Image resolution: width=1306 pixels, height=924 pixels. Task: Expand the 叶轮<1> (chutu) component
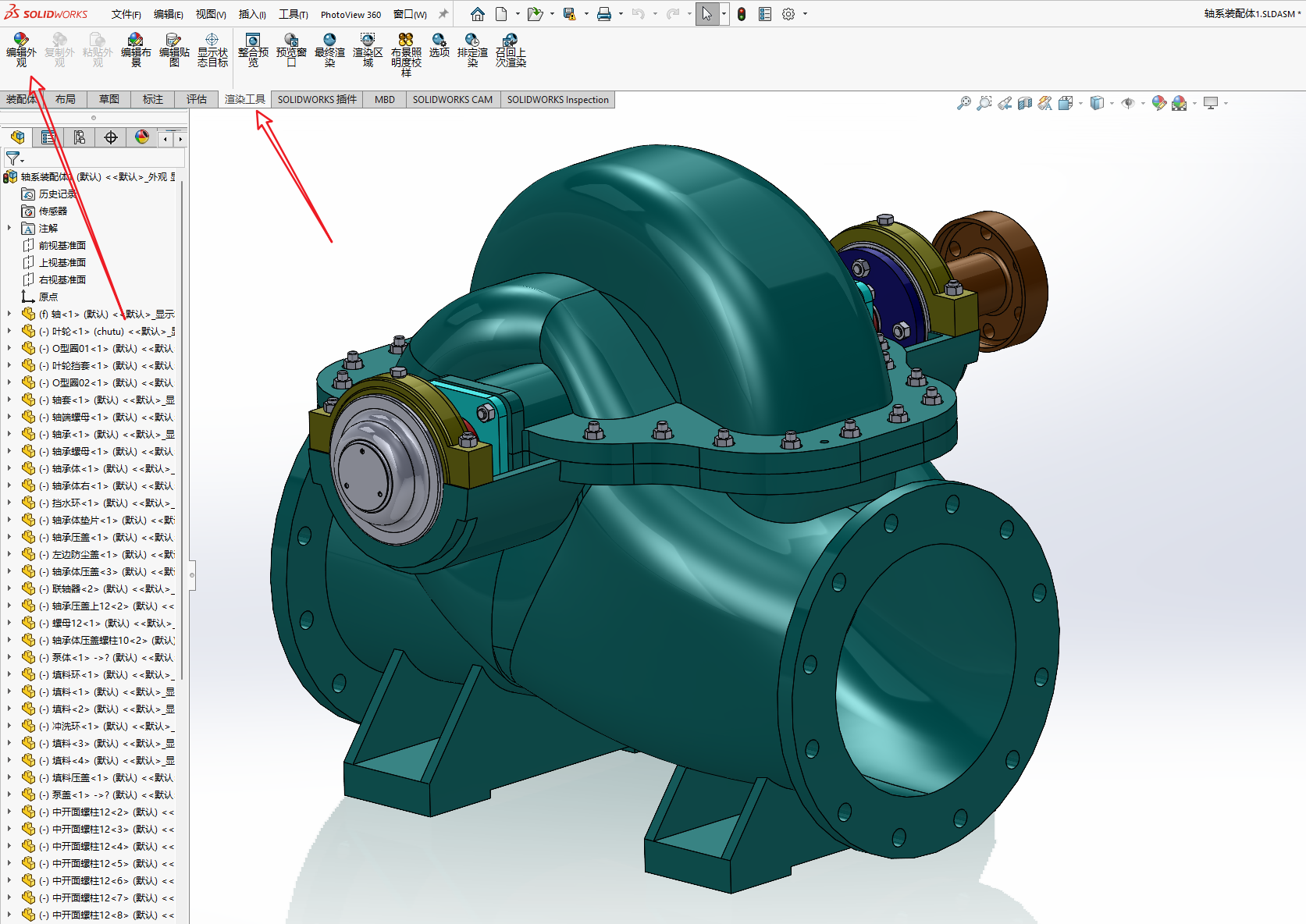tap(9, 331)
